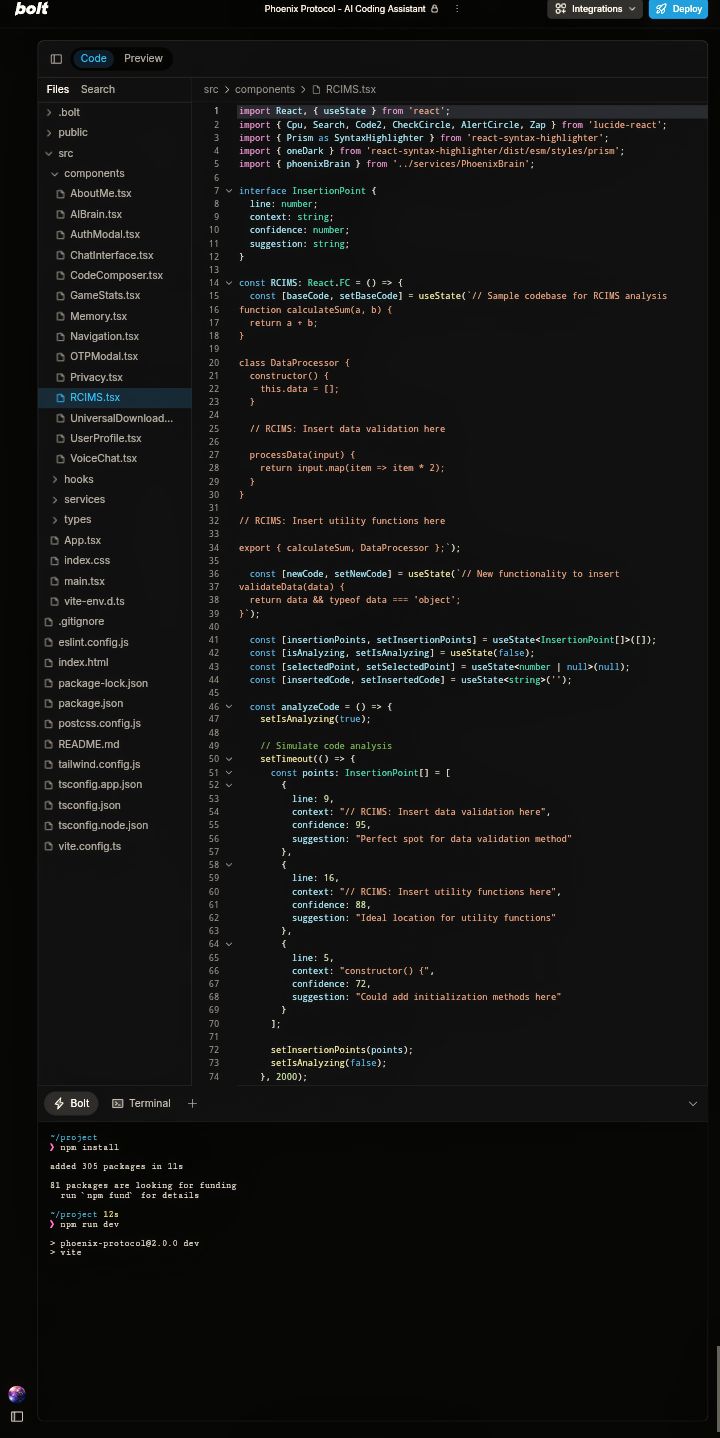Click the user avatar globe icon
This screenshot has height=1438, width=720.
pos(17,1394)
